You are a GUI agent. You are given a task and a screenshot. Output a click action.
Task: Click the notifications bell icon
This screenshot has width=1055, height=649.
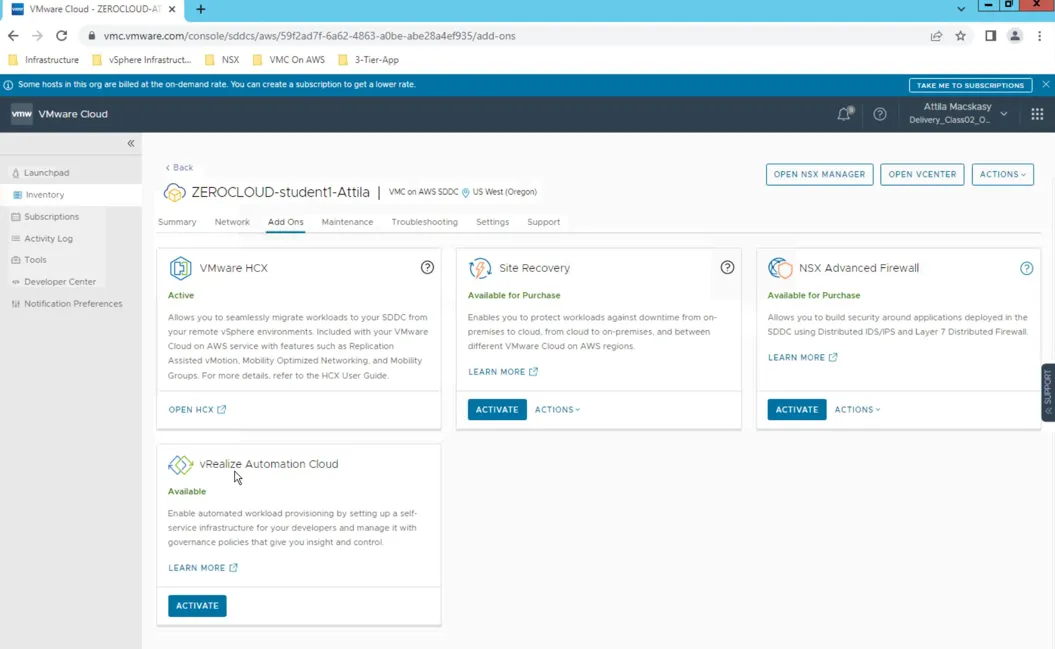tap(844, 114)
